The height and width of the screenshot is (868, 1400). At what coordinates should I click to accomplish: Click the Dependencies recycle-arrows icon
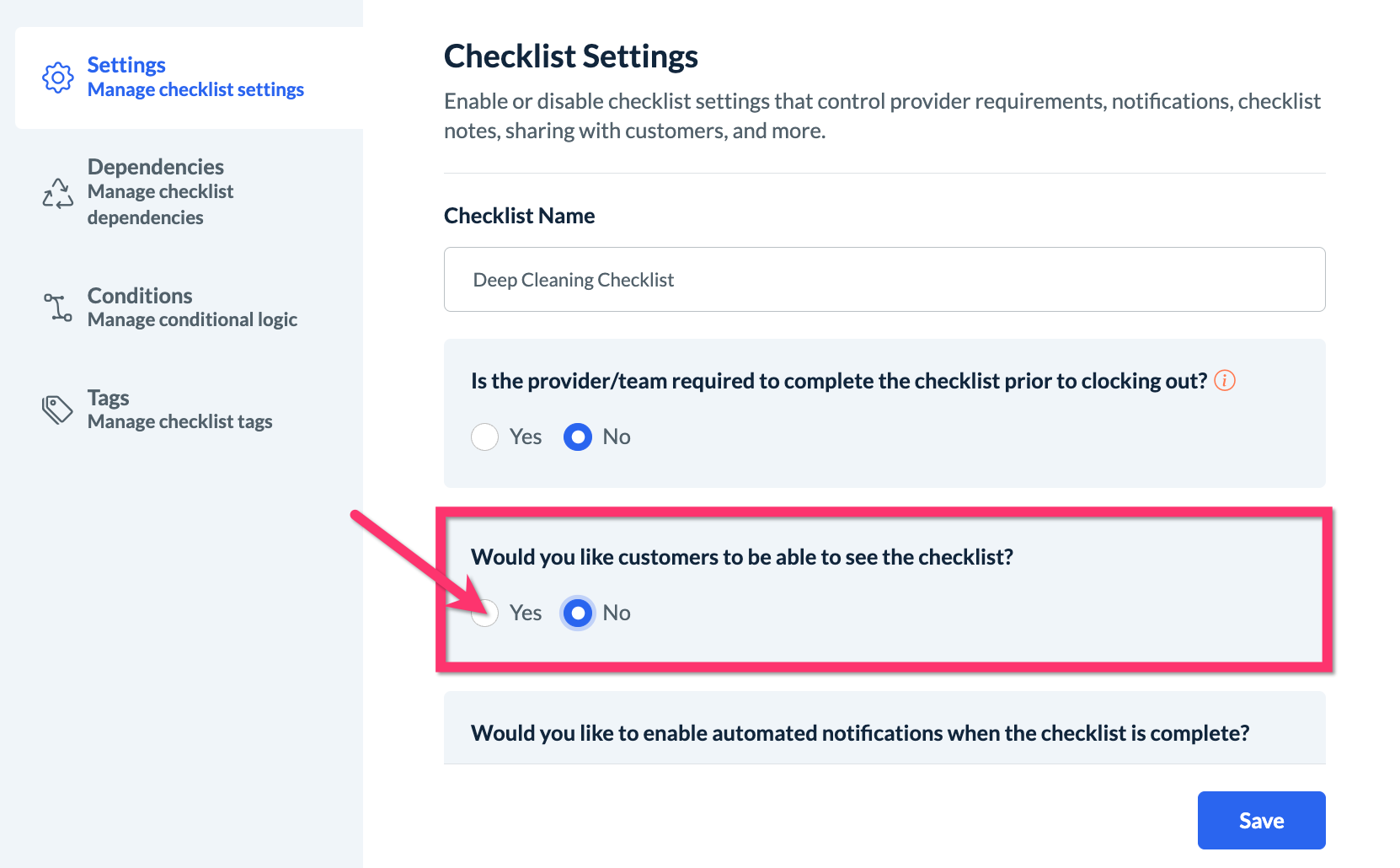[57, 193]
